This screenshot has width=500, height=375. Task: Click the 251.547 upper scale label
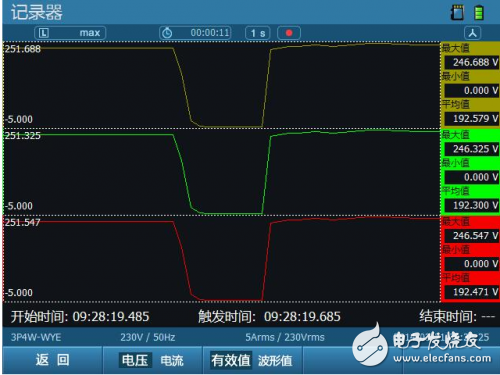pyautogui.click(x=22, y=222)
